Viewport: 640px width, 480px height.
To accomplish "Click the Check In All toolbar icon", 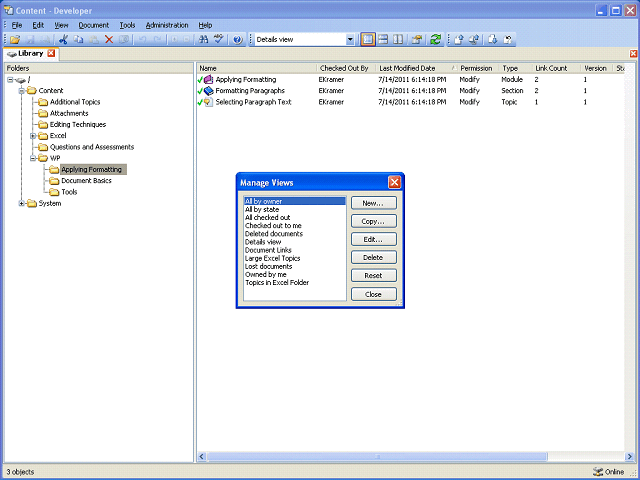I will tap(474, 40).
